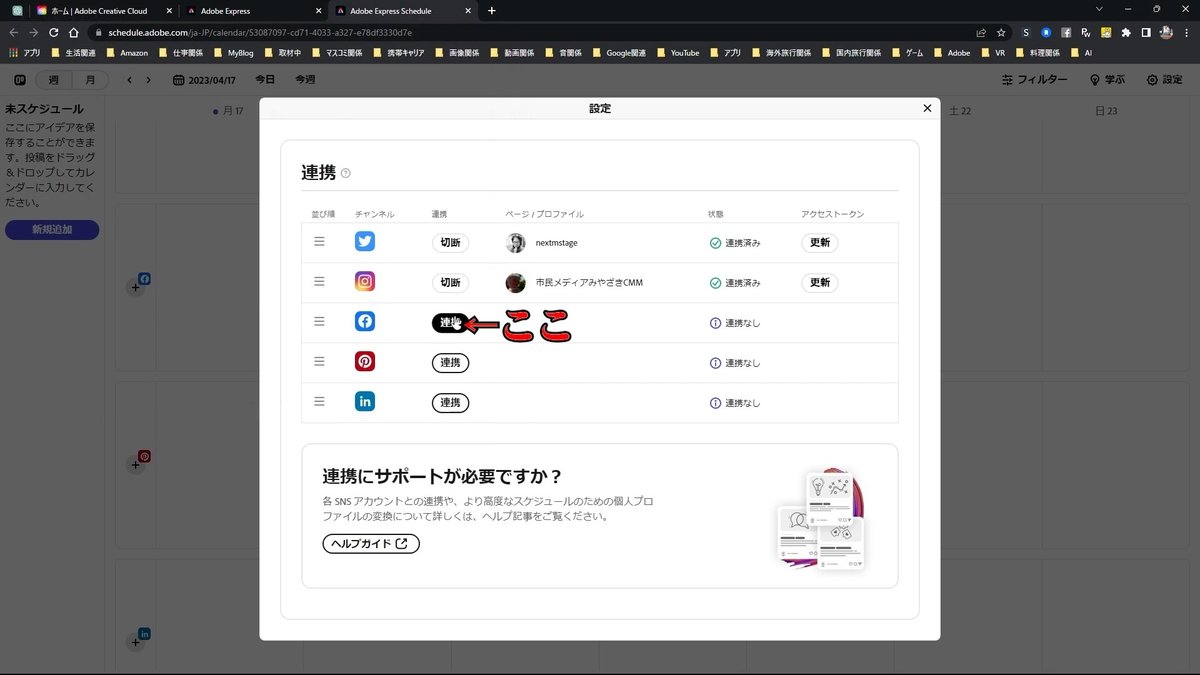Click the Facebook channel icon in the table
The image size is (1200, 675).
click(x=365, y=322)
